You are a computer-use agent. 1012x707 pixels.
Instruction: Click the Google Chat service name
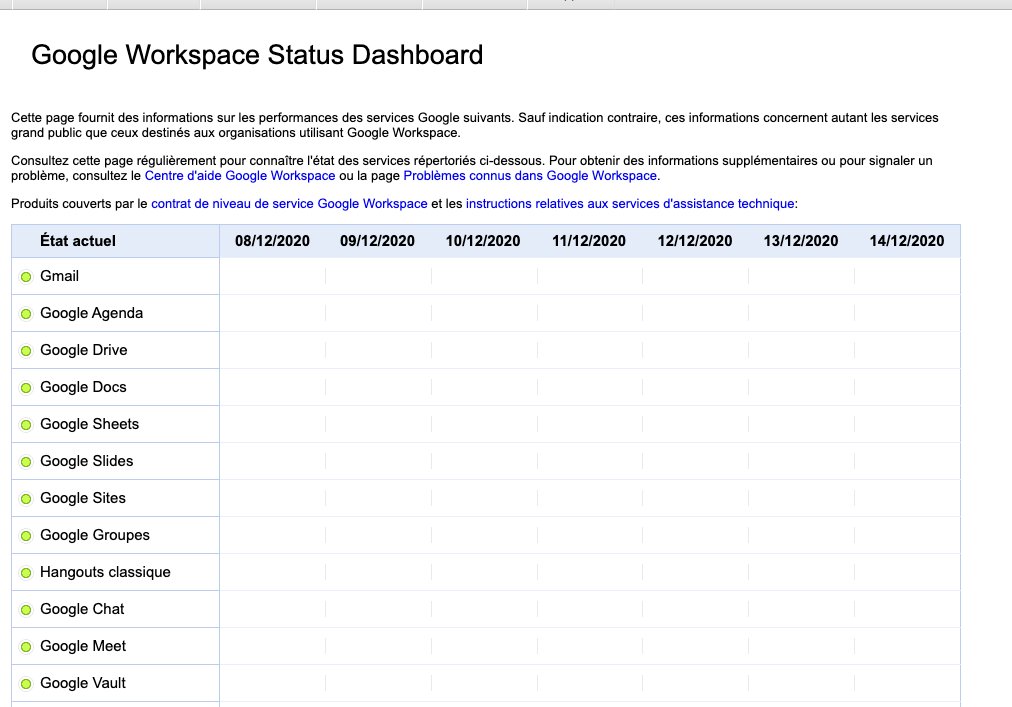82,609
